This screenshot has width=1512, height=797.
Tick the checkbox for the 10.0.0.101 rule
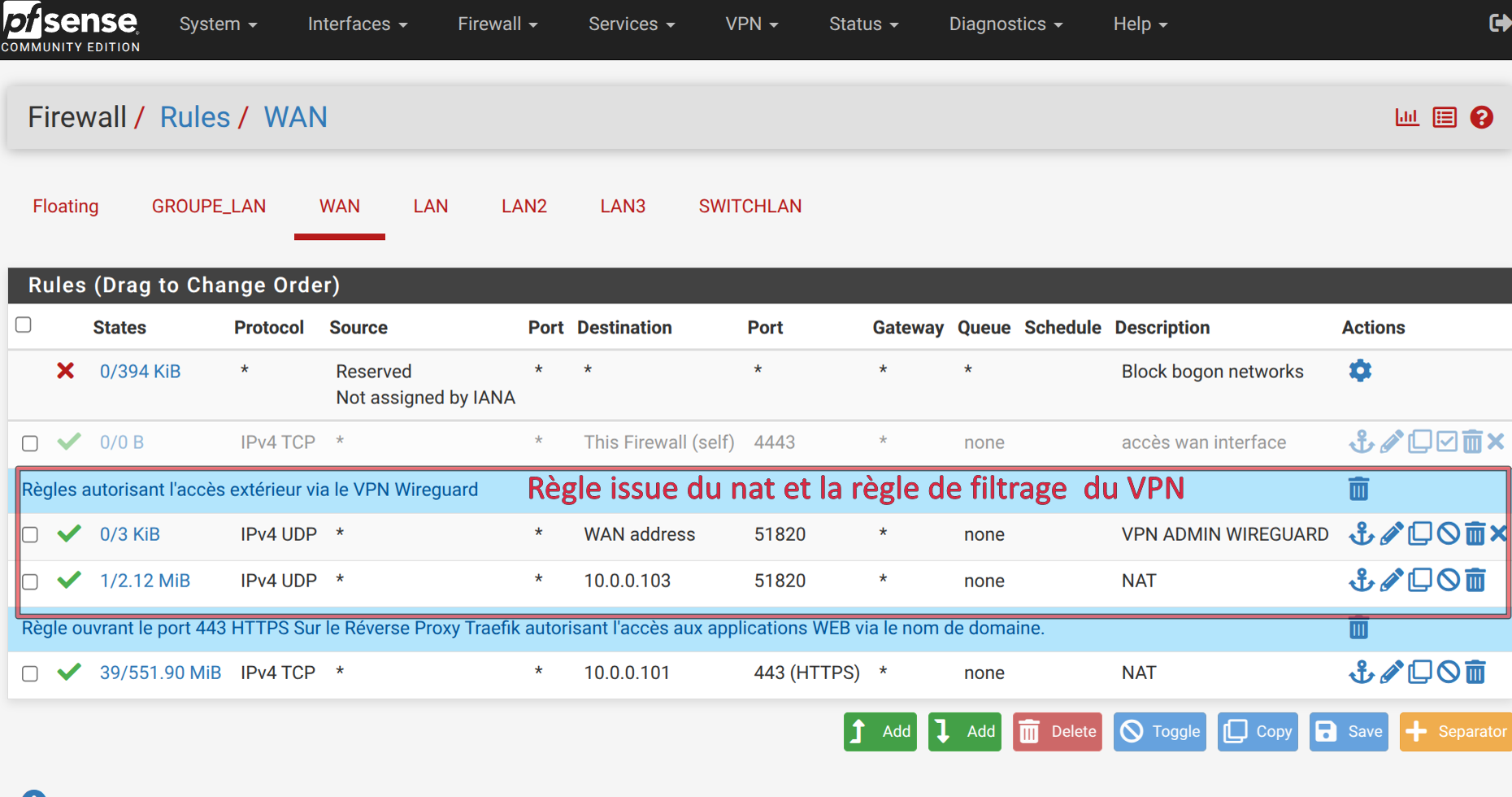(30, 674)
